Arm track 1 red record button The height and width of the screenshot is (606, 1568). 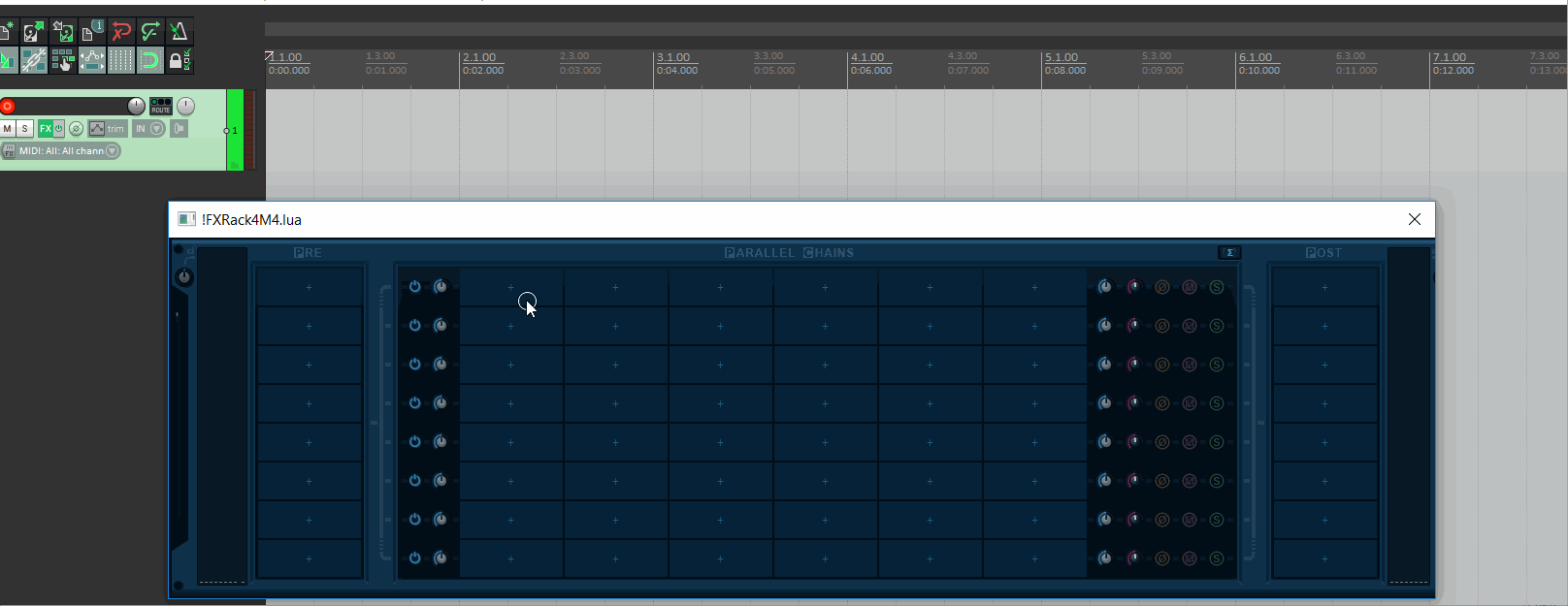8,106
